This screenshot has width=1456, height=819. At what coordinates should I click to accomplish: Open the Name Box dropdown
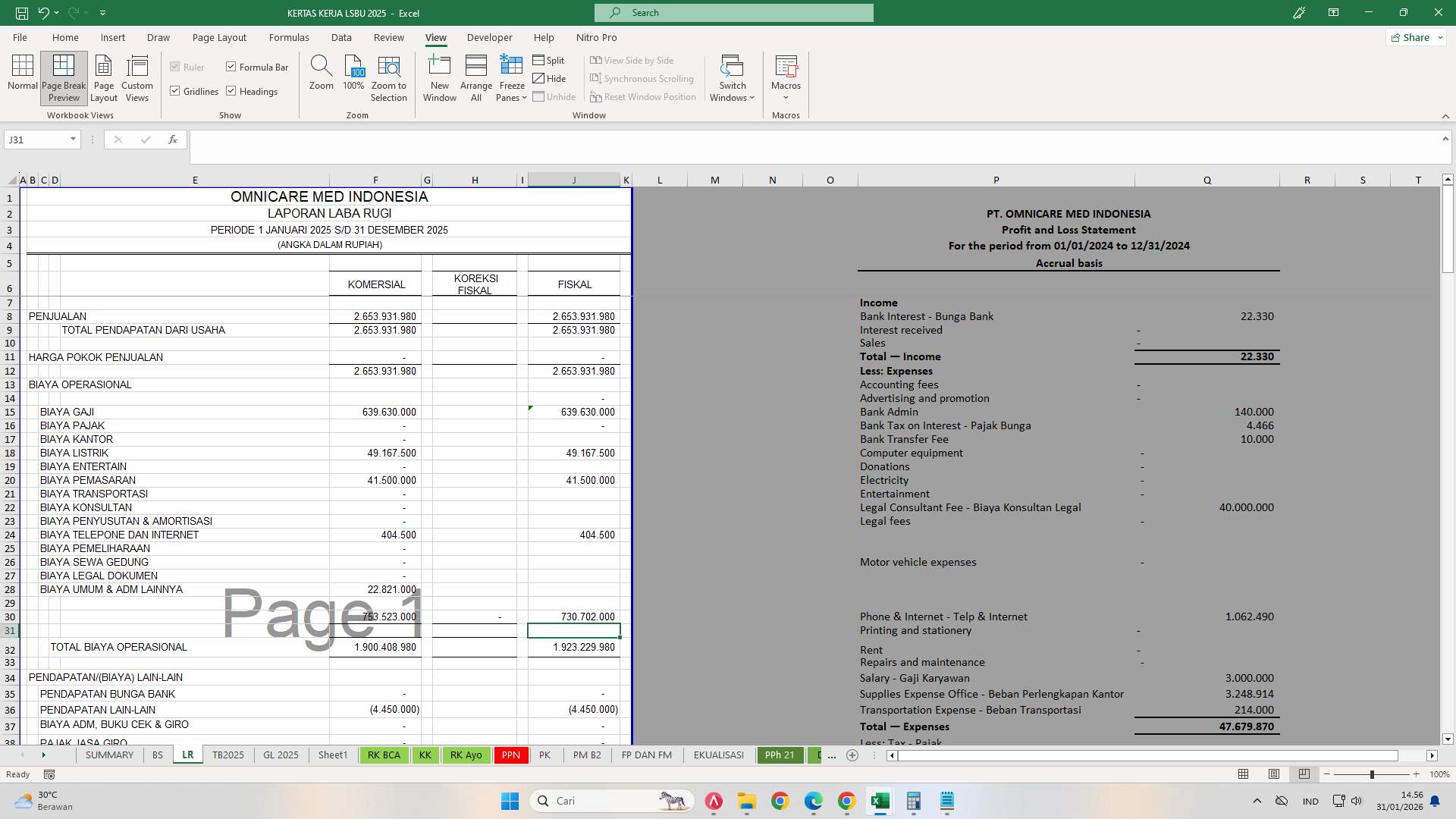click(x=73, y=140)
